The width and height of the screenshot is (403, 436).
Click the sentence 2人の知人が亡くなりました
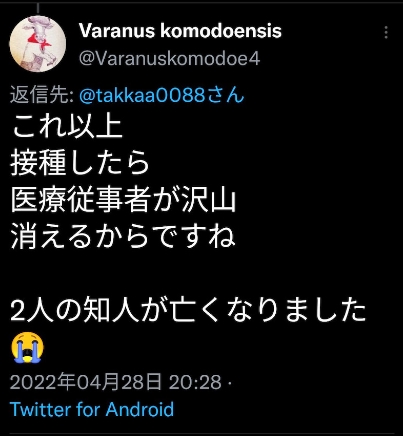[188, 310]
